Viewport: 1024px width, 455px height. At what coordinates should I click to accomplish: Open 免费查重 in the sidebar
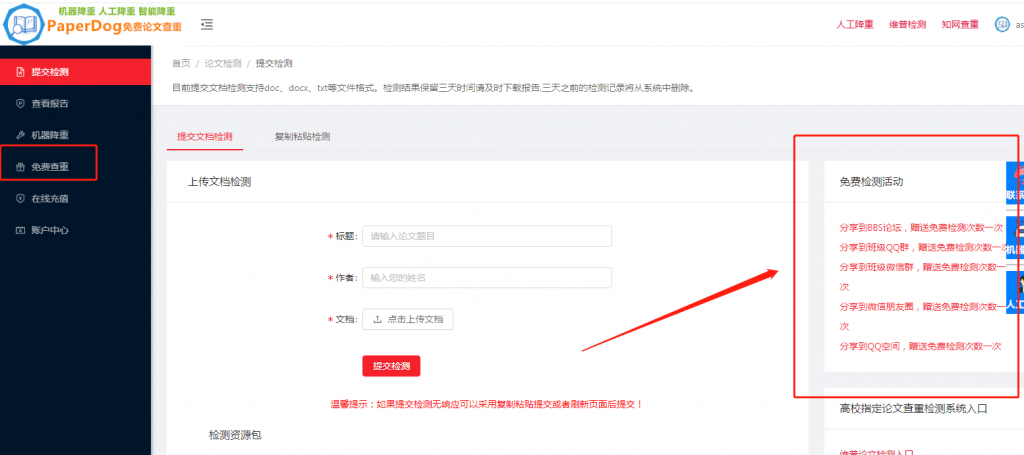[x=50, y=167]
